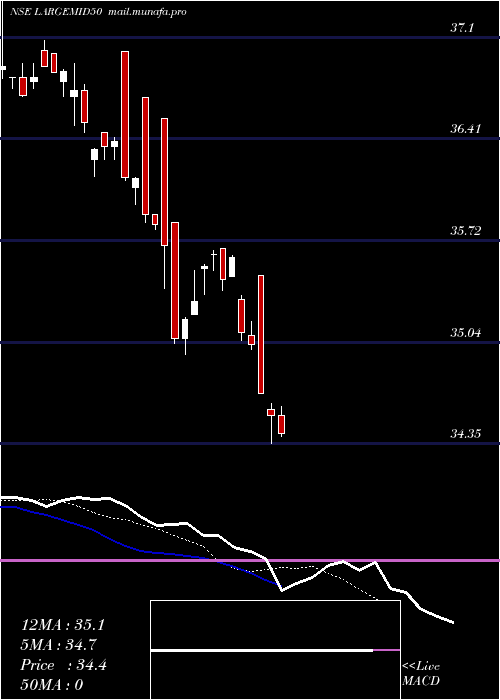Select the 35.72 price level label
The image size is (500, 700).
click(465, 231)
